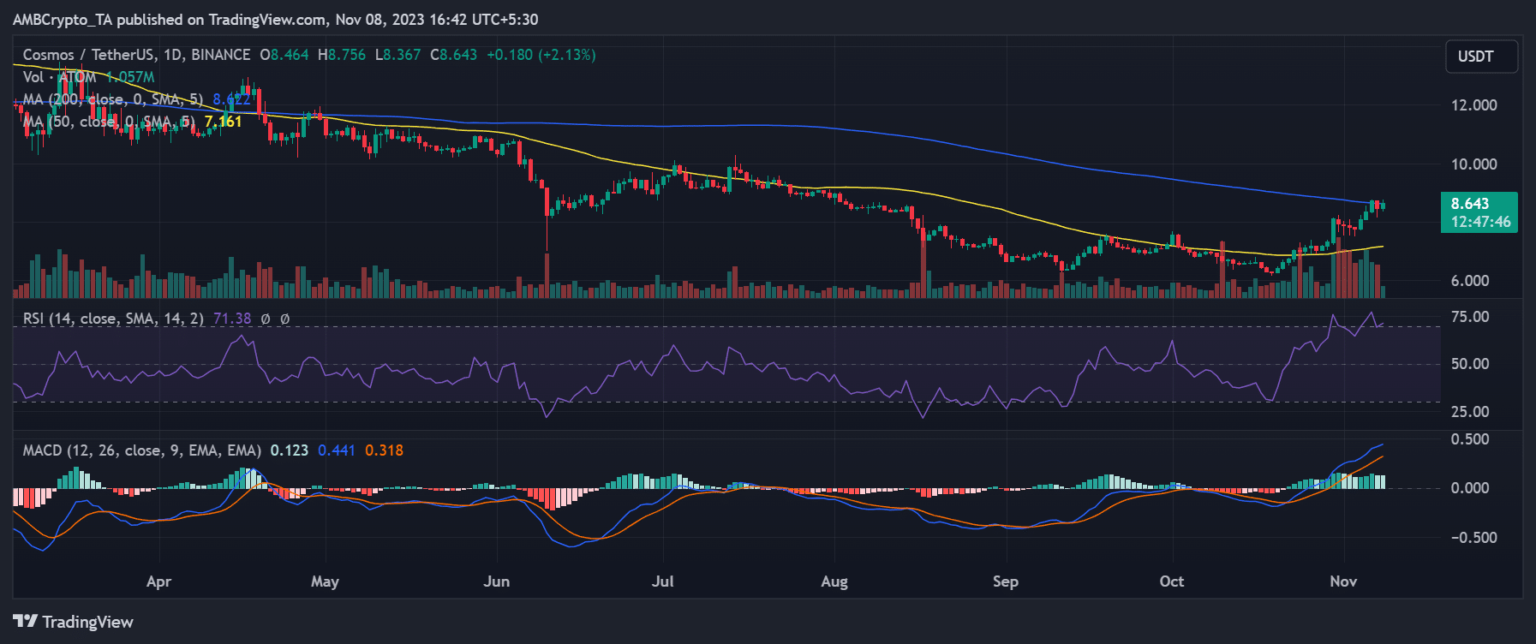Click the second null symbol beside RSI value

pos(285,319)
